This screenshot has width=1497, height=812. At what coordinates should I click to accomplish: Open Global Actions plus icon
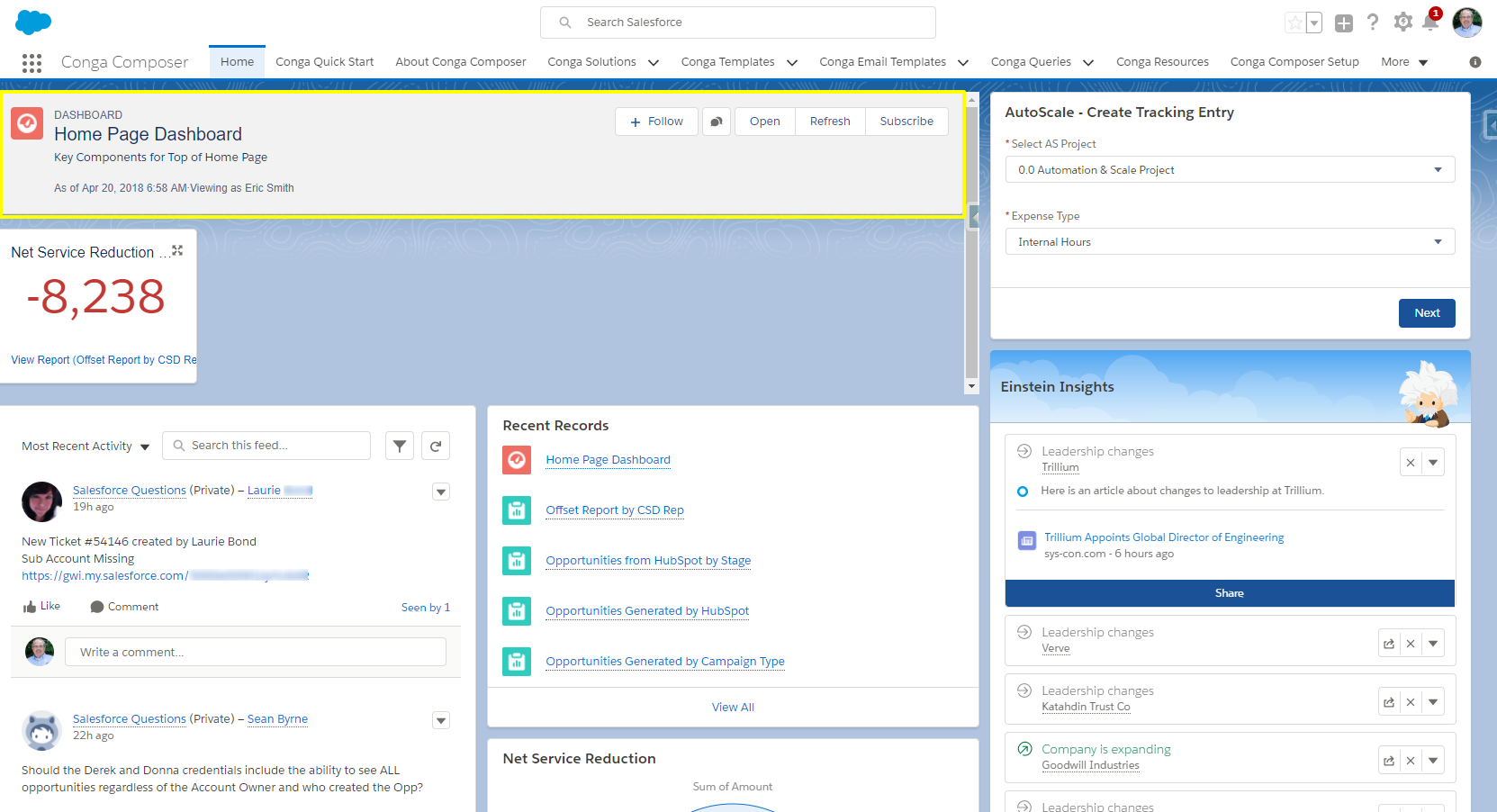(1344, 23)
